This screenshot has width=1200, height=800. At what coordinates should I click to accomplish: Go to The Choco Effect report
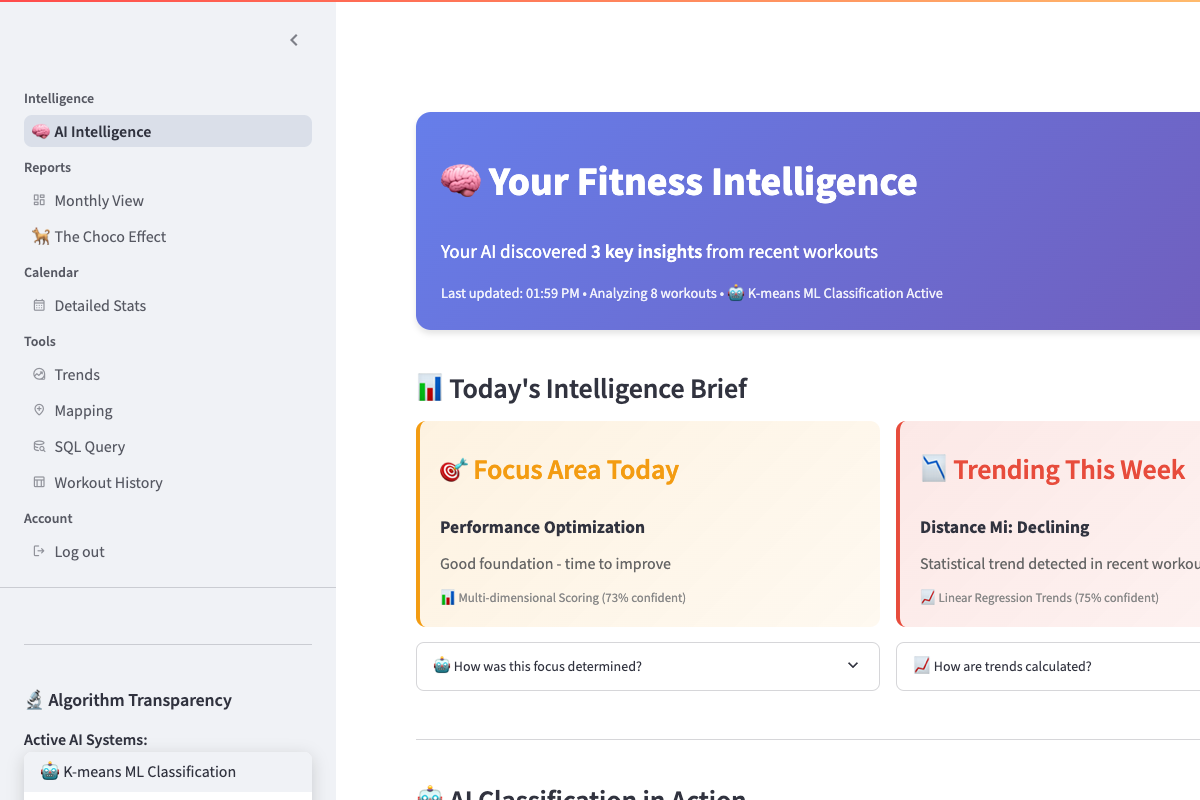click(110, 236)
